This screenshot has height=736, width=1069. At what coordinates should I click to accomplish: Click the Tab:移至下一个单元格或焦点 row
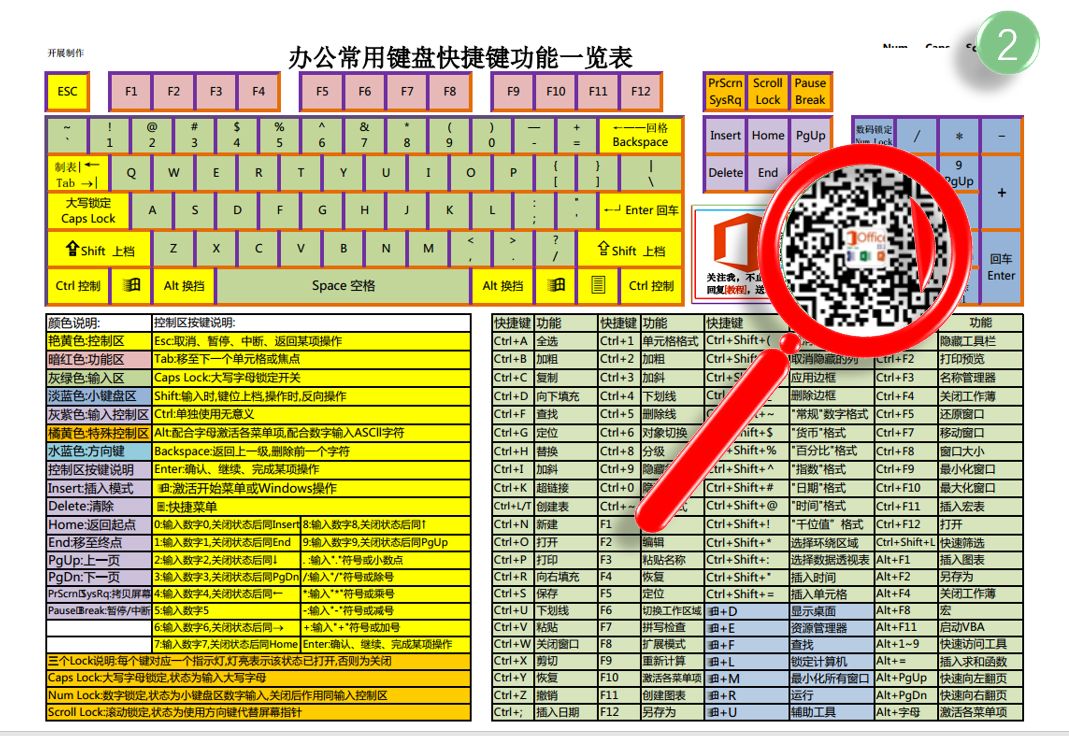(x=311, y=359)
